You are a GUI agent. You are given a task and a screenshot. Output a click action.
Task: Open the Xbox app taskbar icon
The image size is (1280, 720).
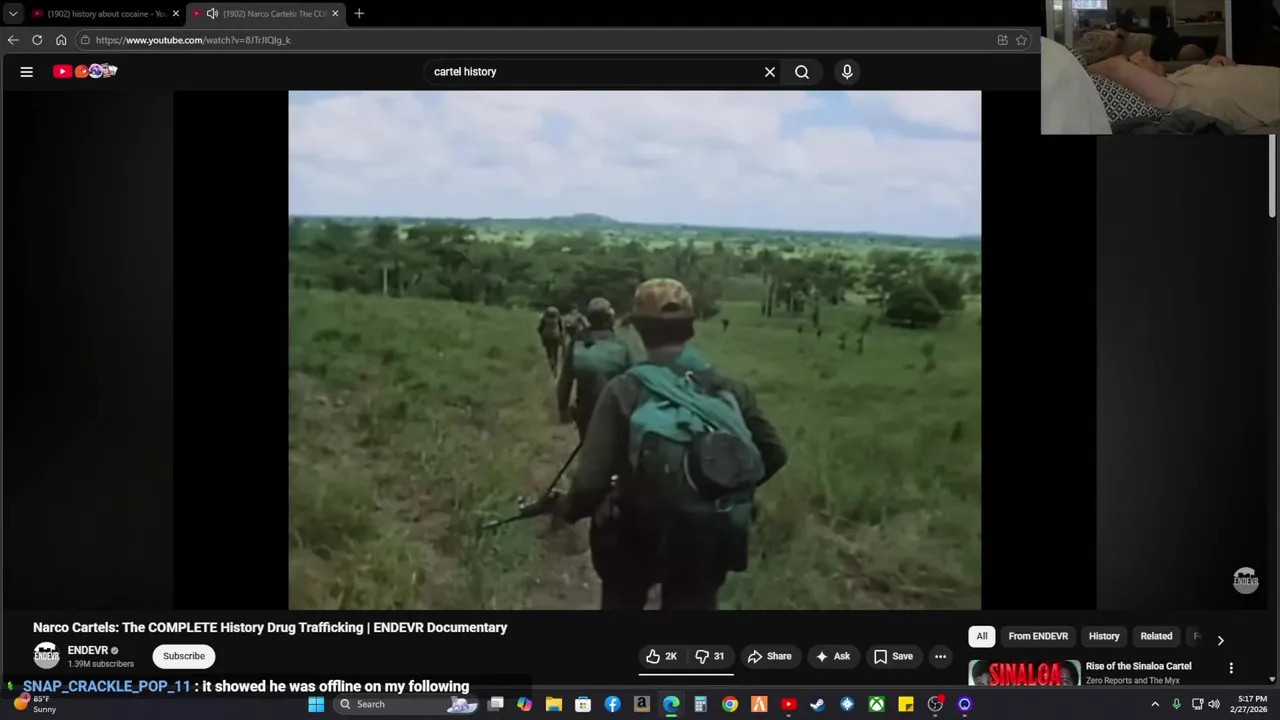876,704
